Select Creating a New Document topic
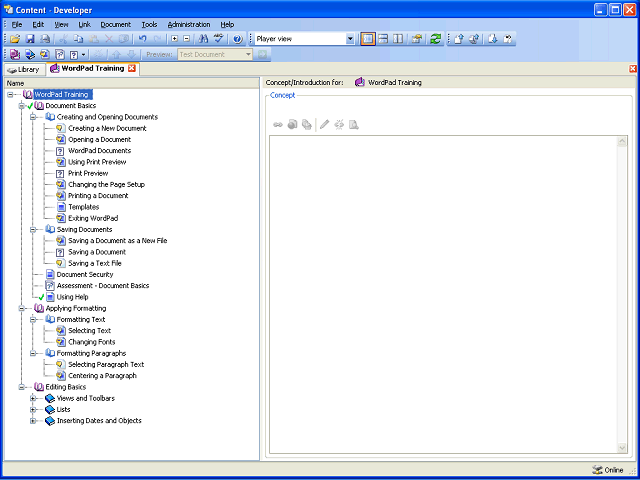The width and height of the screenshot is (640, 480). pos(107,128)
